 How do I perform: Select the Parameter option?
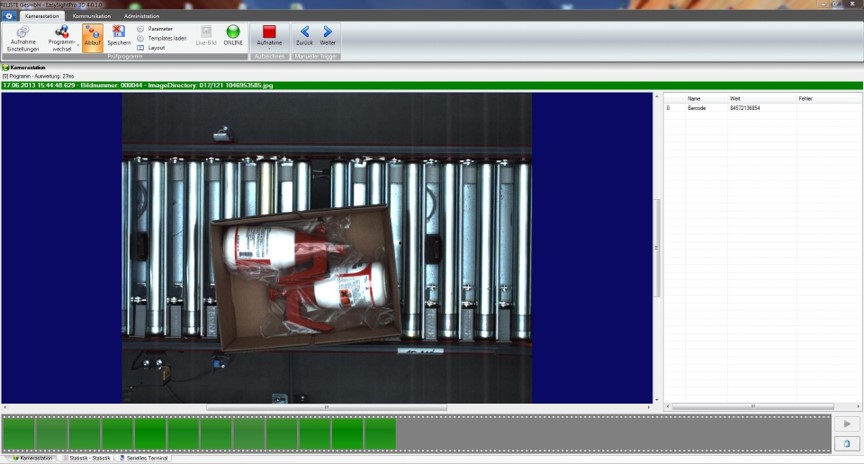click(159, 29)
